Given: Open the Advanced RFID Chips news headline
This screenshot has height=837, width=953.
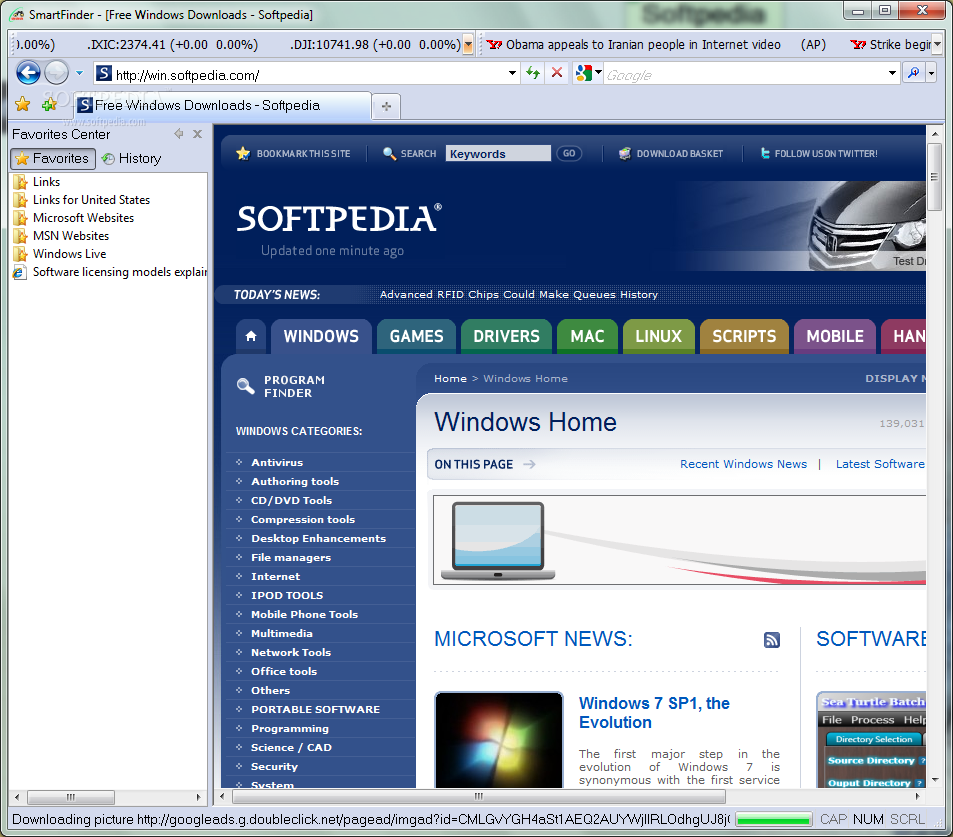Looking at the screenshot, I should [518, 294].
